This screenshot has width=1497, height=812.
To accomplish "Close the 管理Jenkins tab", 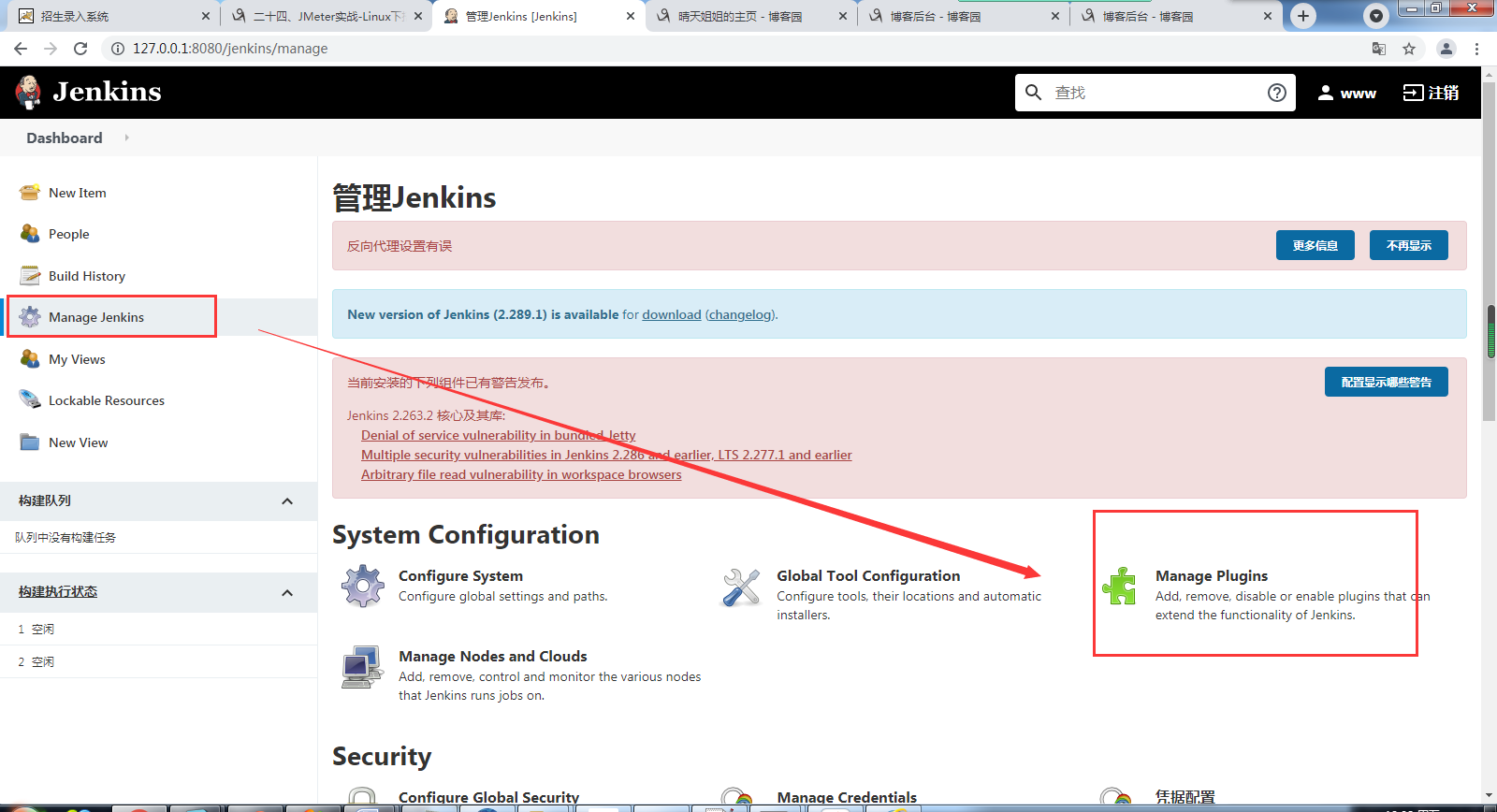I will point(631,16).
